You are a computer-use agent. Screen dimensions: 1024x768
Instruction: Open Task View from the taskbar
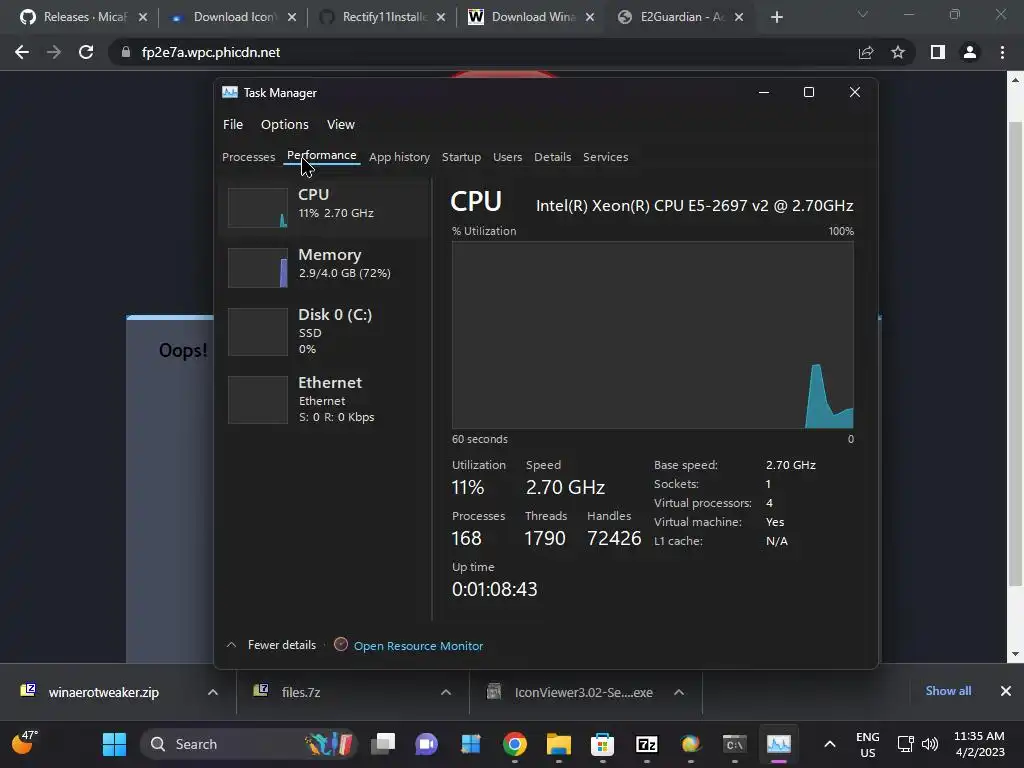coord(383,744)
